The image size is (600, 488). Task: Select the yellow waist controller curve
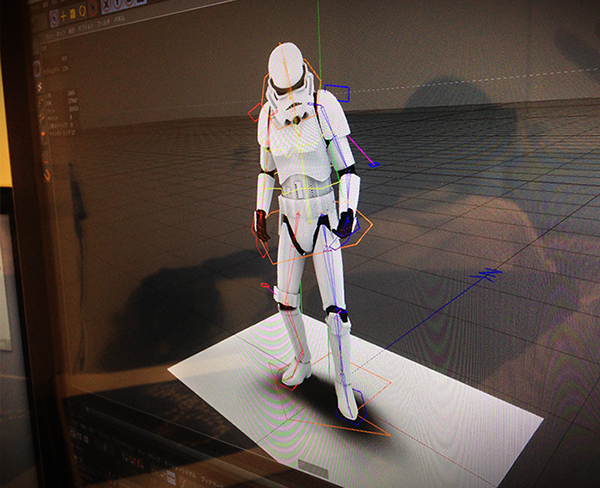point(302,189)
